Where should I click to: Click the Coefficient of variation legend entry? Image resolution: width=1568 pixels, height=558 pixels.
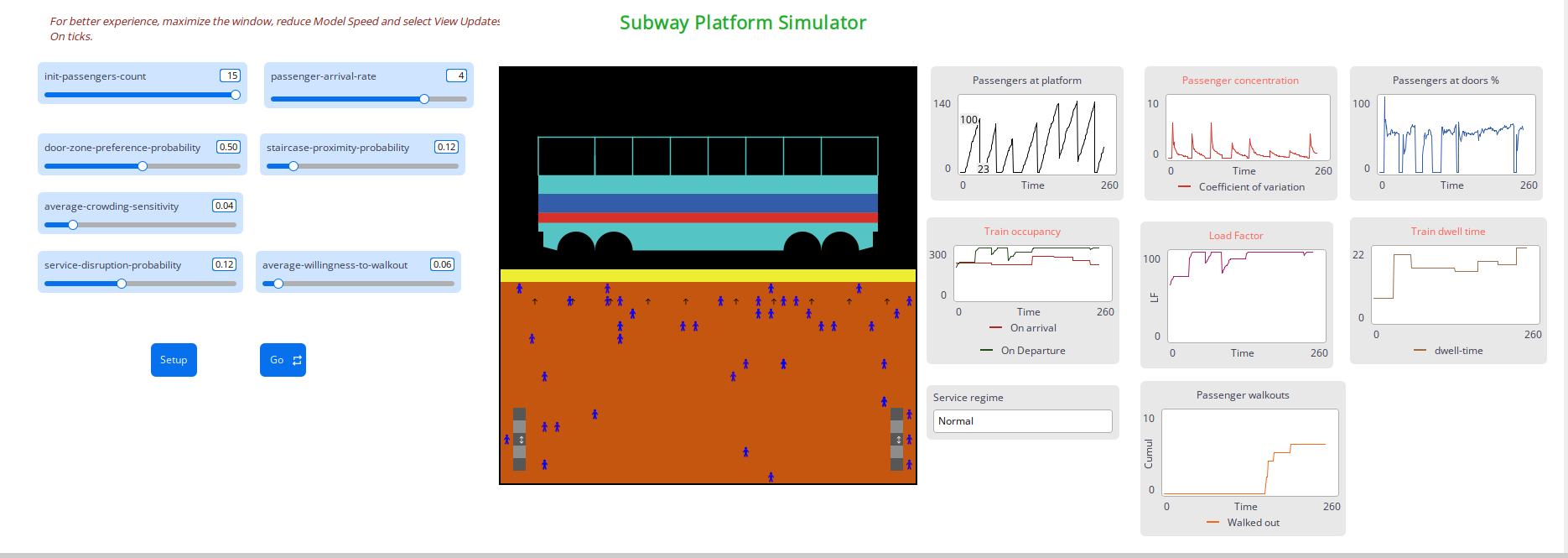click(x=1242, y=187)
